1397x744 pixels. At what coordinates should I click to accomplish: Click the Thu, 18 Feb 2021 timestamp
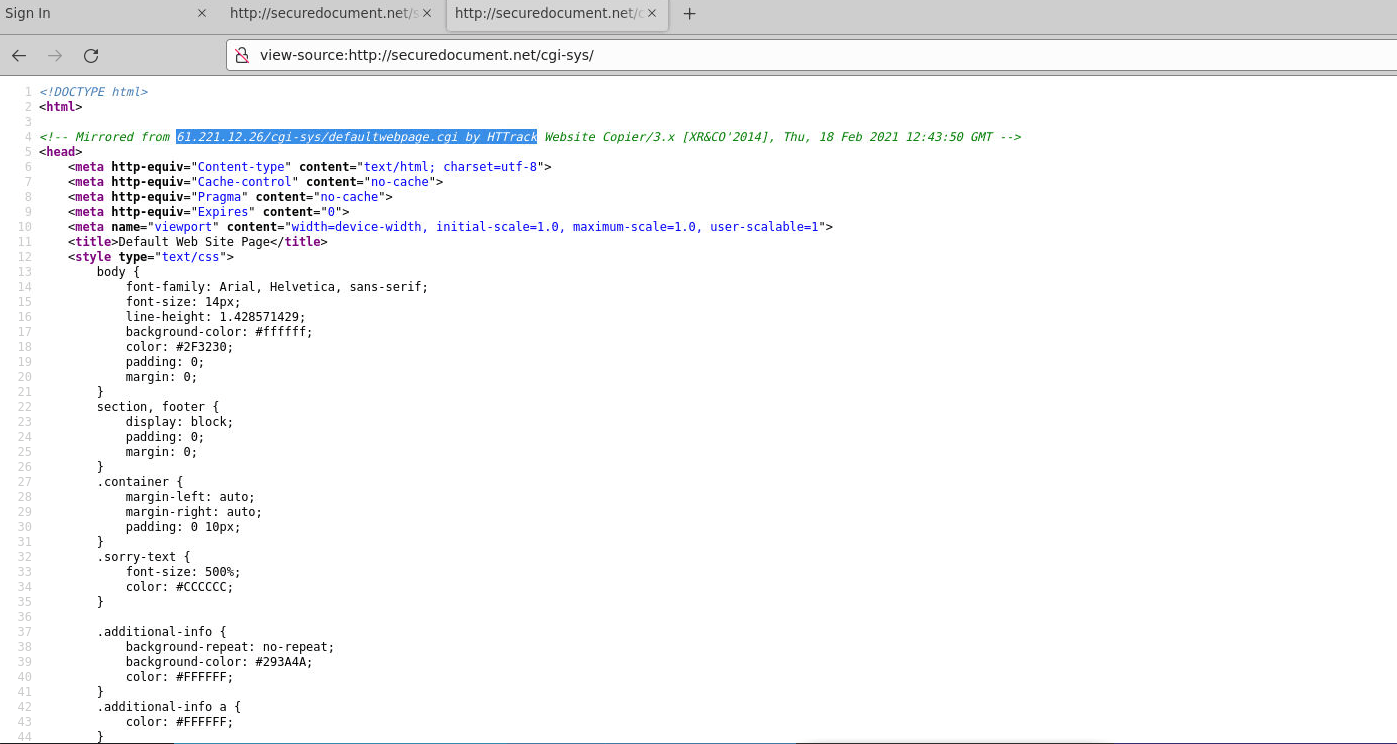(888, 137)
